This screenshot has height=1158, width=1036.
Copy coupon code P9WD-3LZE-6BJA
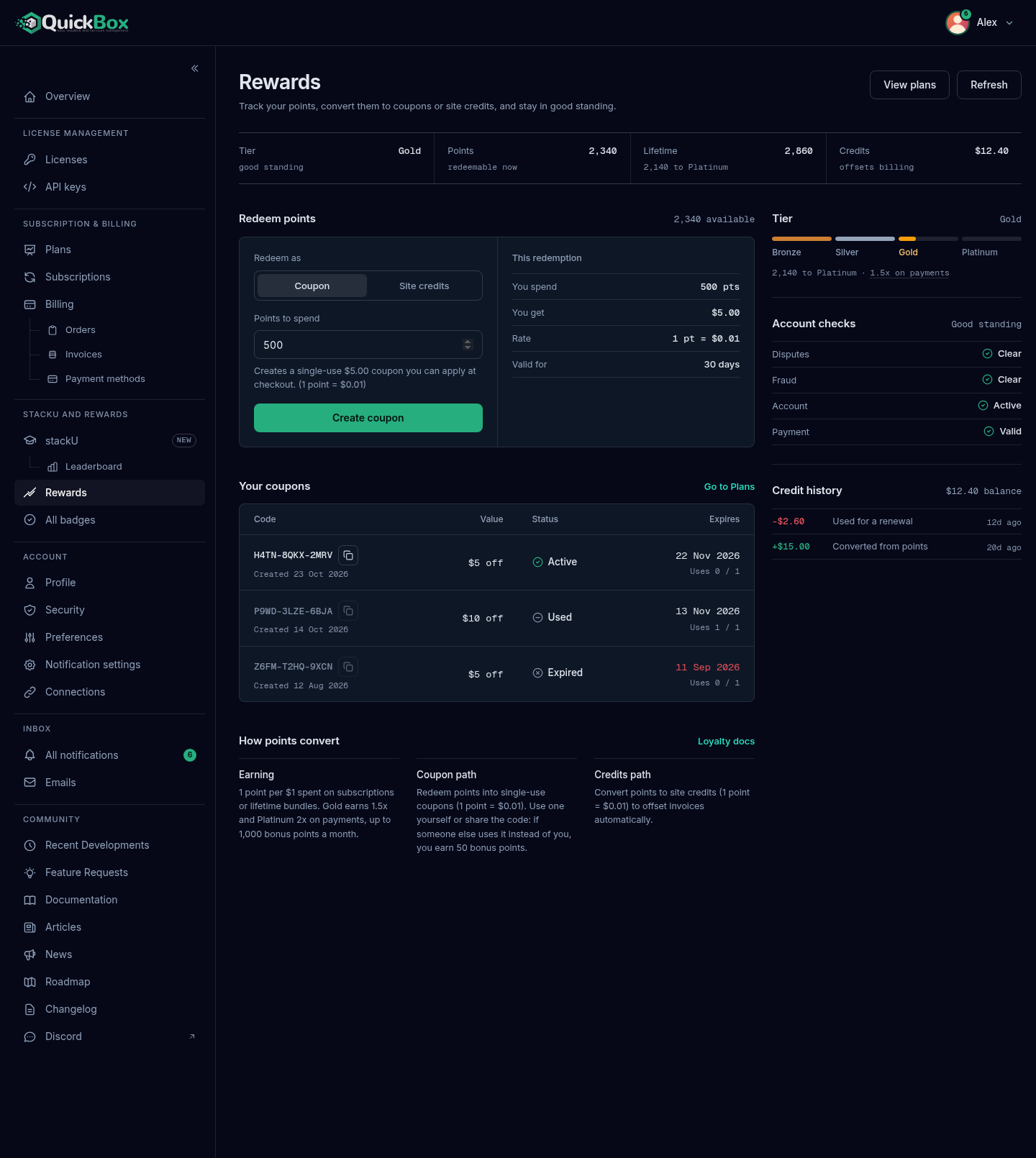pyautogui.click(x=348, y=611)
